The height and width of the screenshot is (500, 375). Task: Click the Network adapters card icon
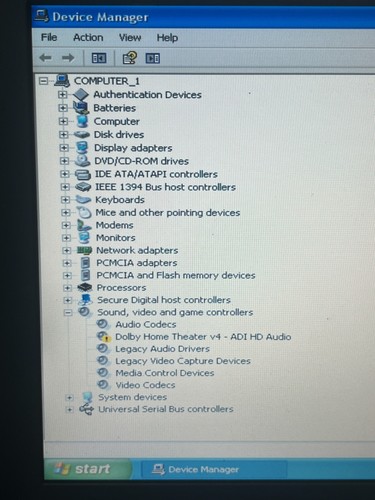pyautogui.click(x=85, y=250)
